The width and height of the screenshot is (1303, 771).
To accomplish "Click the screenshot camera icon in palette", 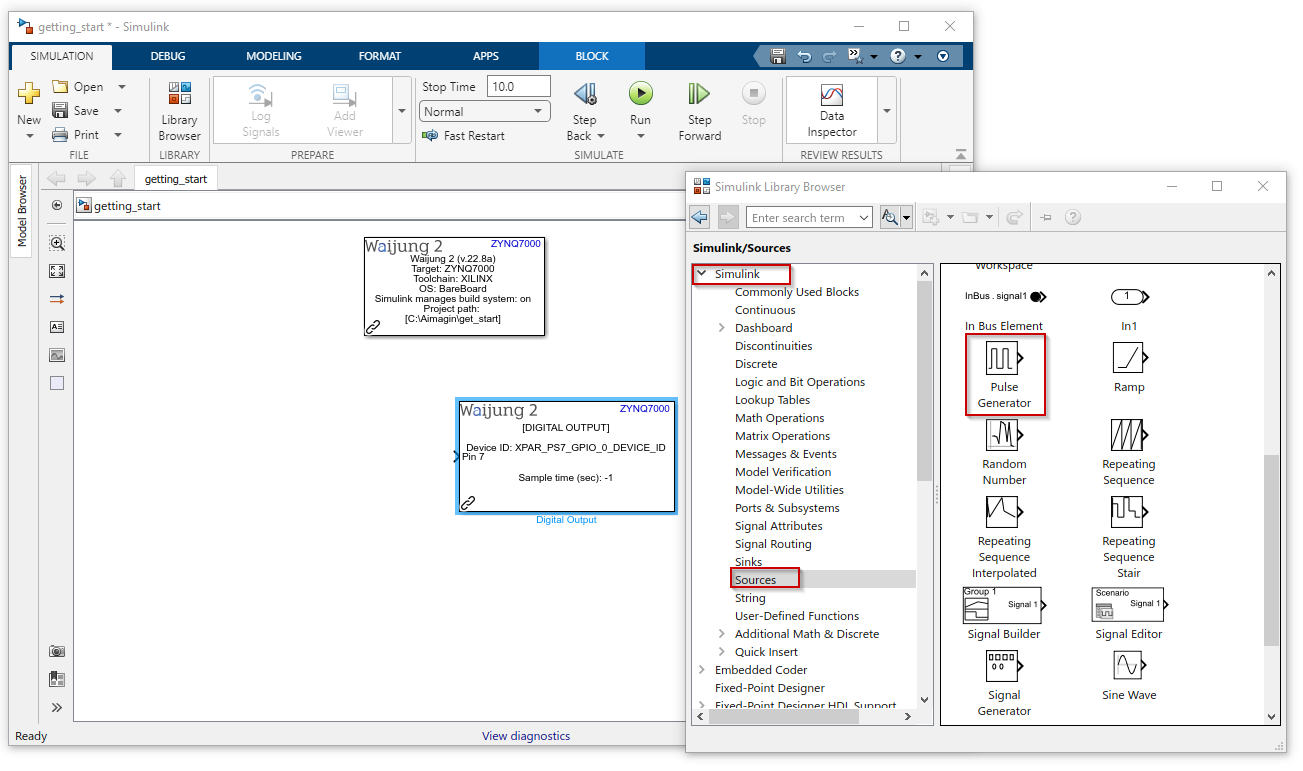I will [x=57, y=651].
